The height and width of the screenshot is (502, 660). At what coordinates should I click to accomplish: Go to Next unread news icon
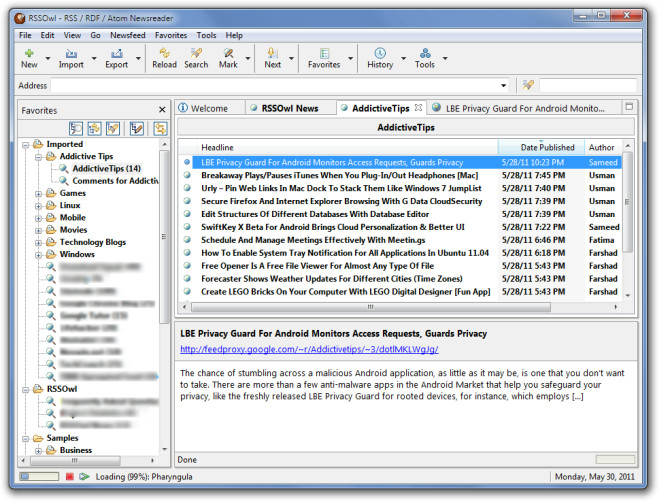pos(272,53)
